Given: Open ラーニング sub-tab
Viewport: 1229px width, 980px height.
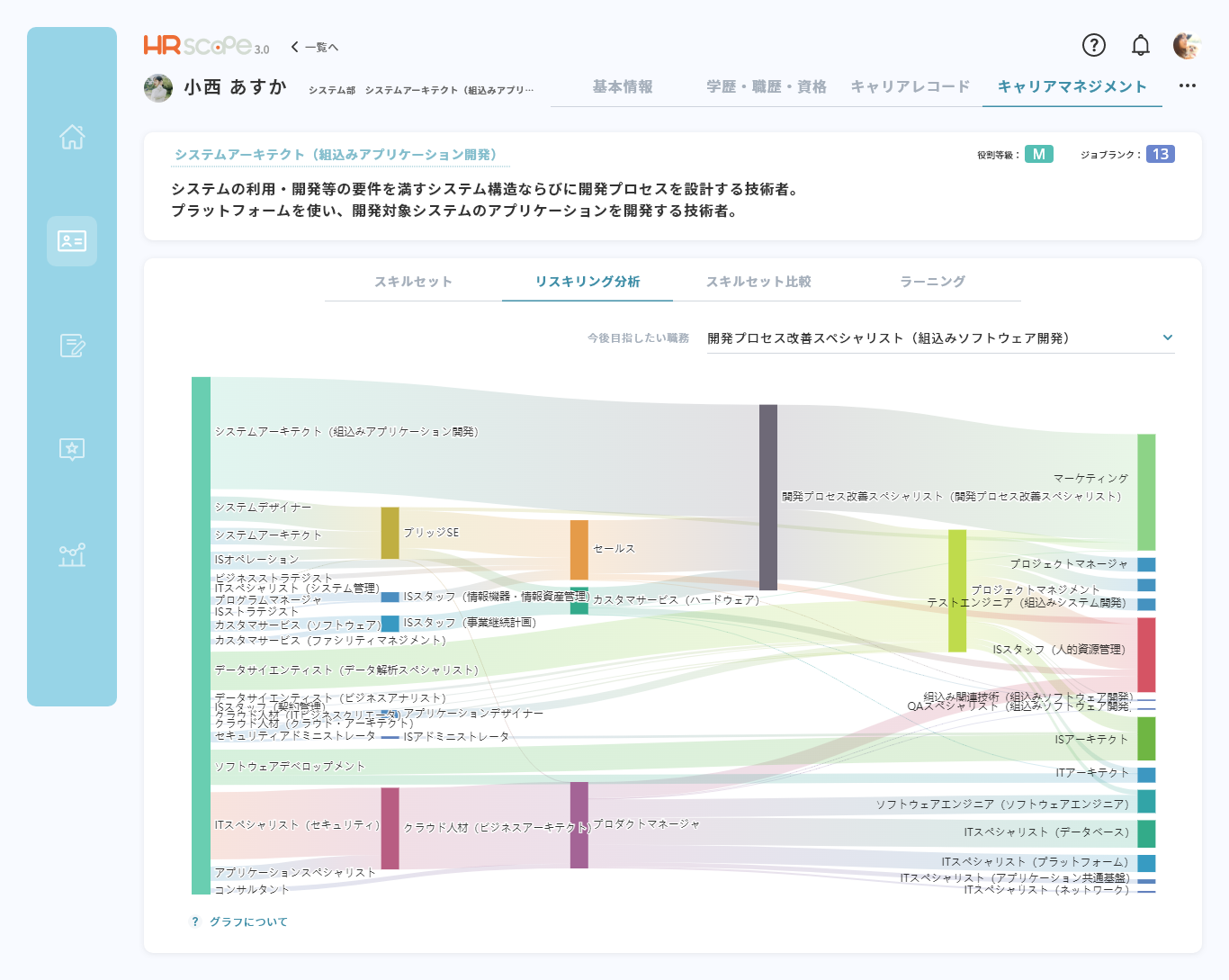Looking at the screenshot, I should pos(933,282).
